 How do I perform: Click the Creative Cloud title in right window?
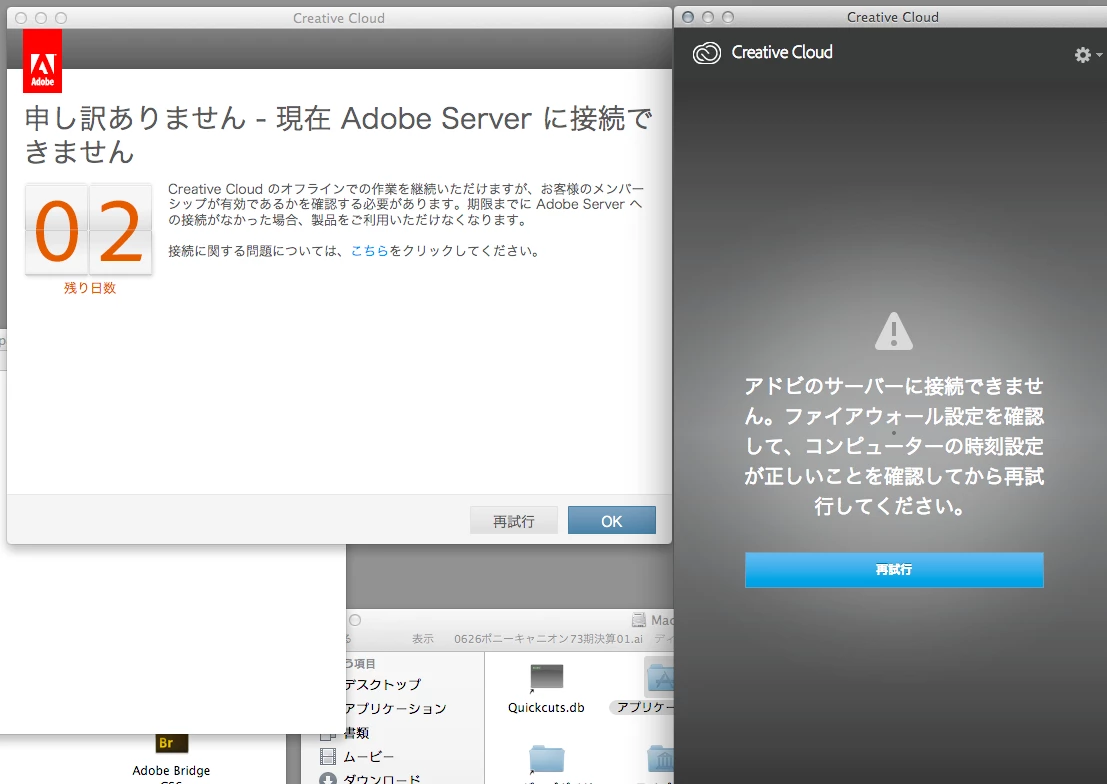pos(892,17)
